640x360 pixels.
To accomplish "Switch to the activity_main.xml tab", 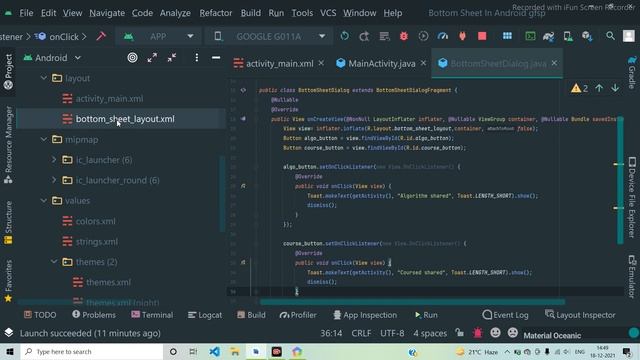I will pos(279,64).
